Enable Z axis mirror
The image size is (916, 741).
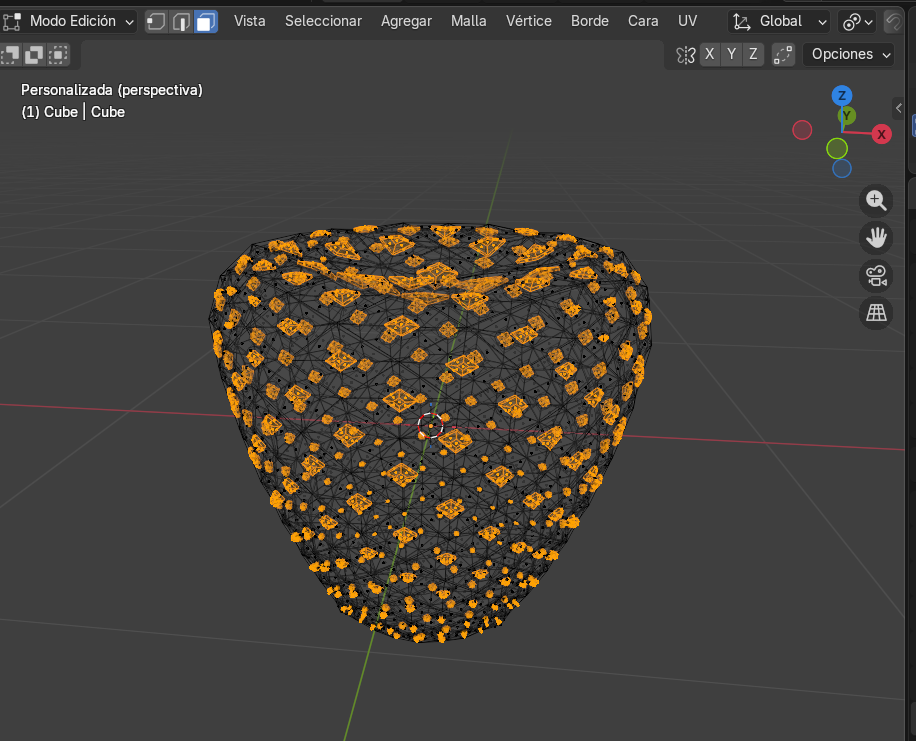tap(753, 55)
